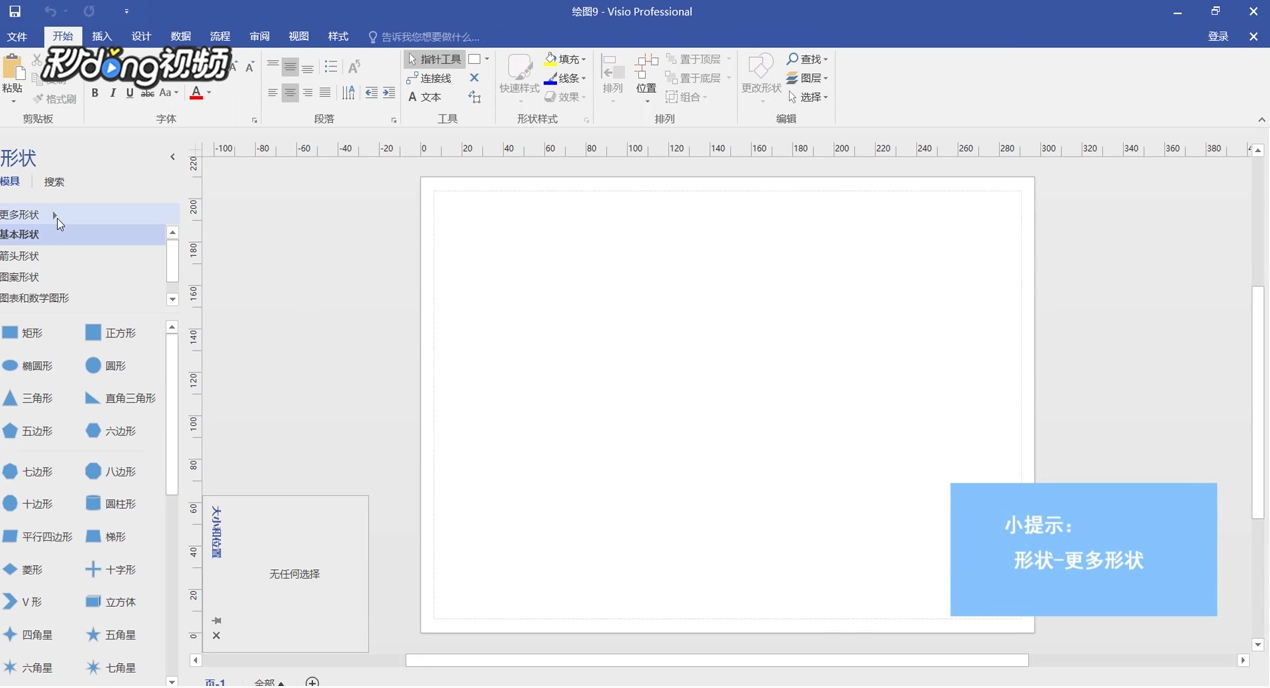Viewport: 1270px width, 688px height.
Task: Click the text block rotate tool
Action: click(474, 97)
